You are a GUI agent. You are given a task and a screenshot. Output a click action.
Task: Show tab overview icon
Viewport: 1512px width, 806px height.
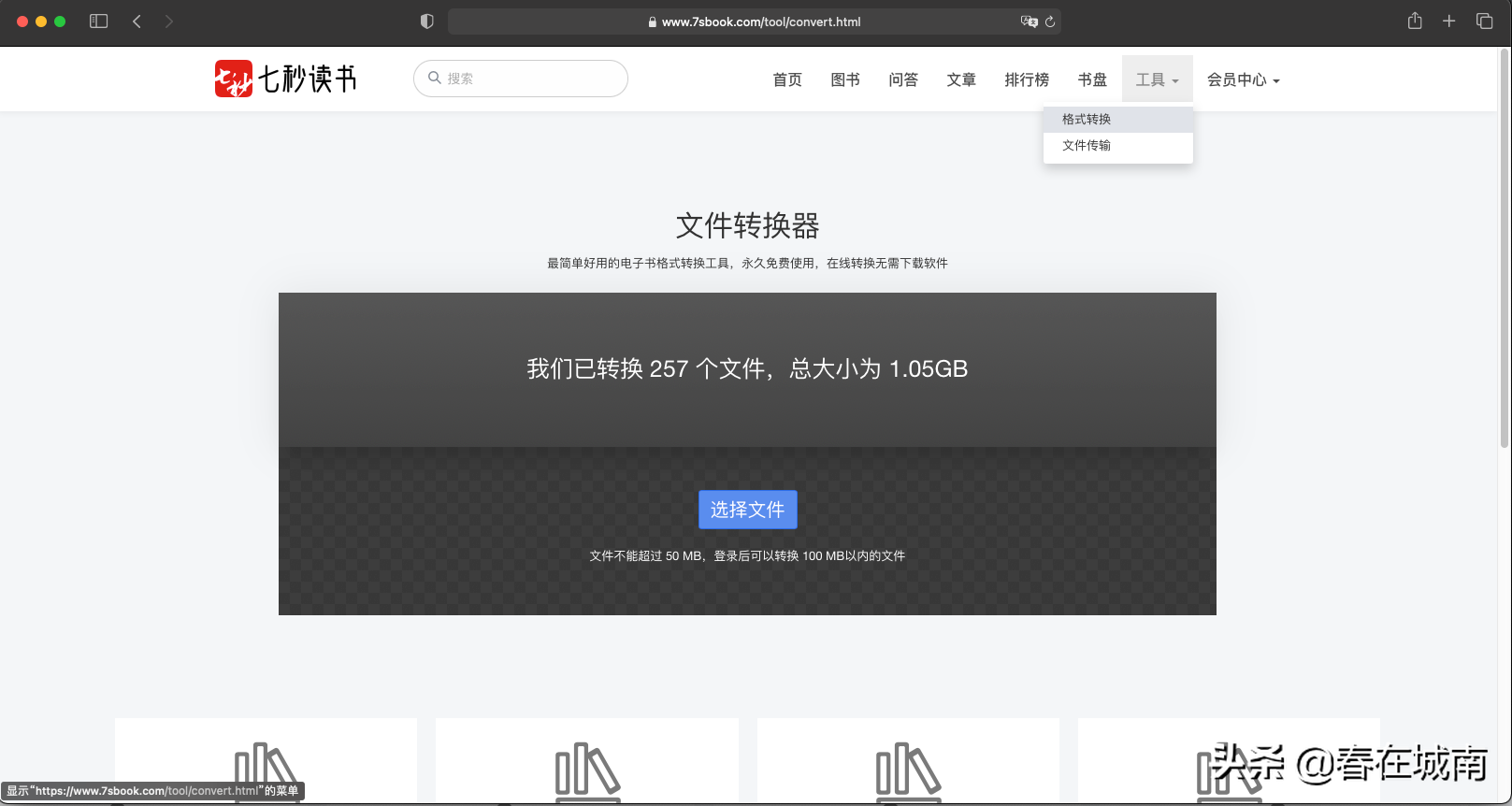(1484, 22)
